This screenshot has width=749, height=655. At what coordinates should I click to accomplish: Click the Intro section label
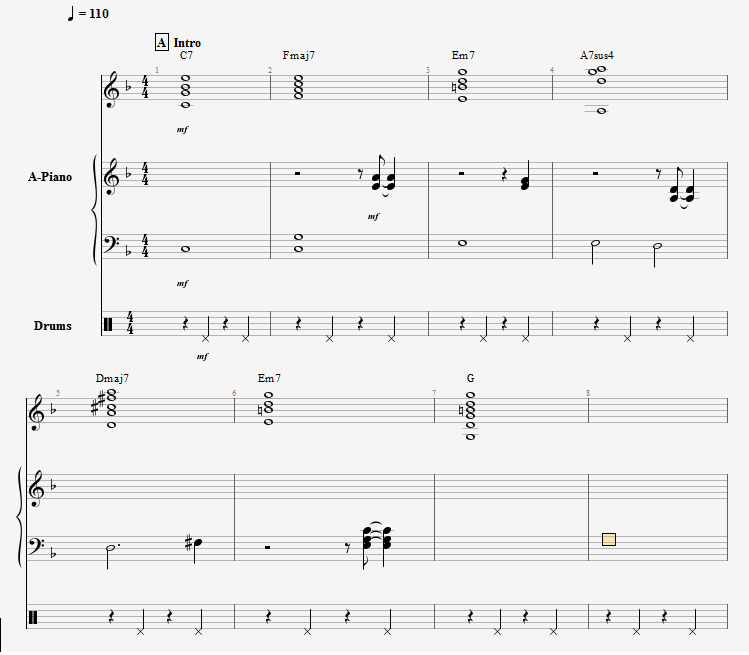point(187,43)
